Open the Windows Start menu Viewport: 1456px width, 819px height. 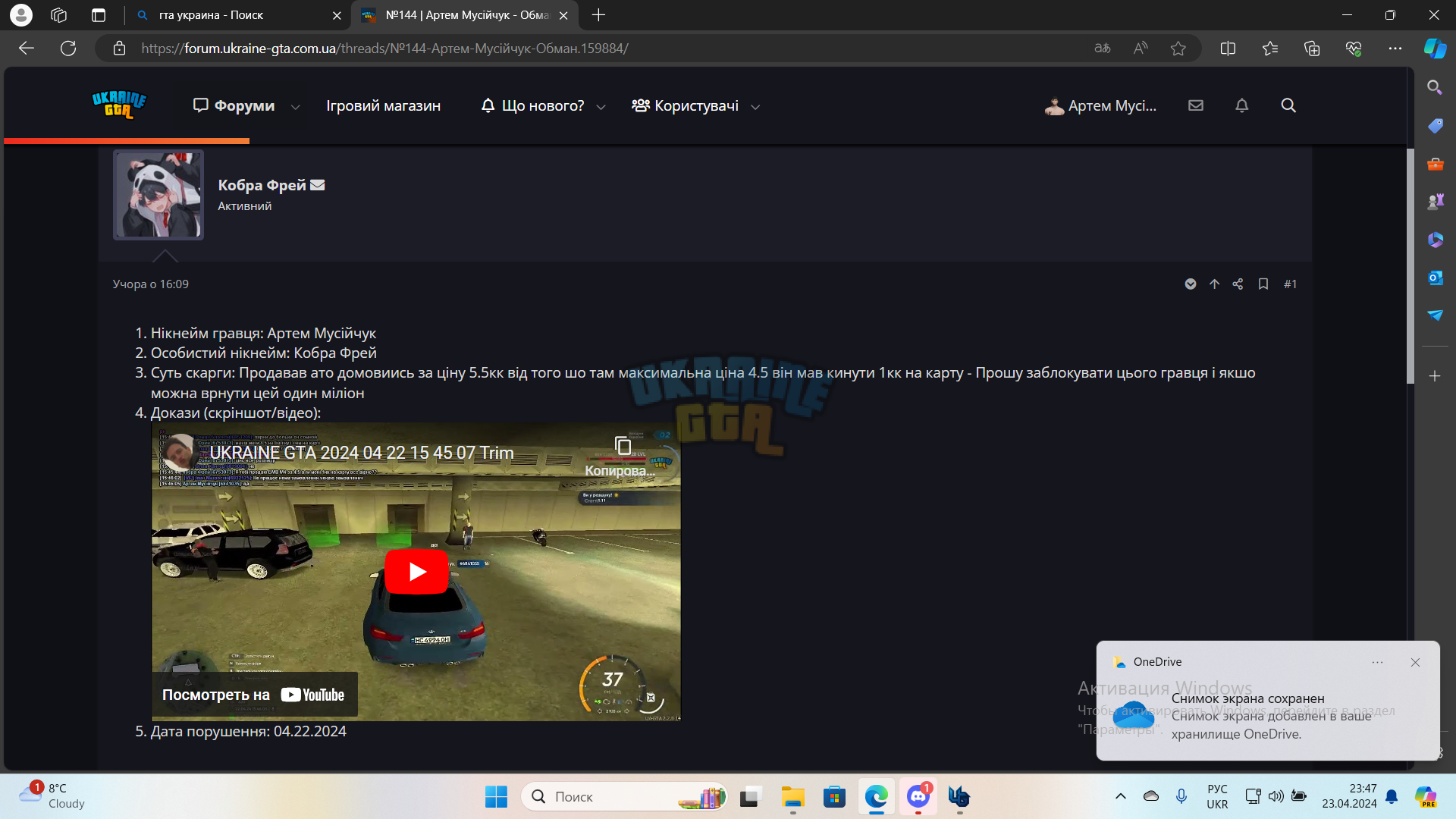pos(496,797)
